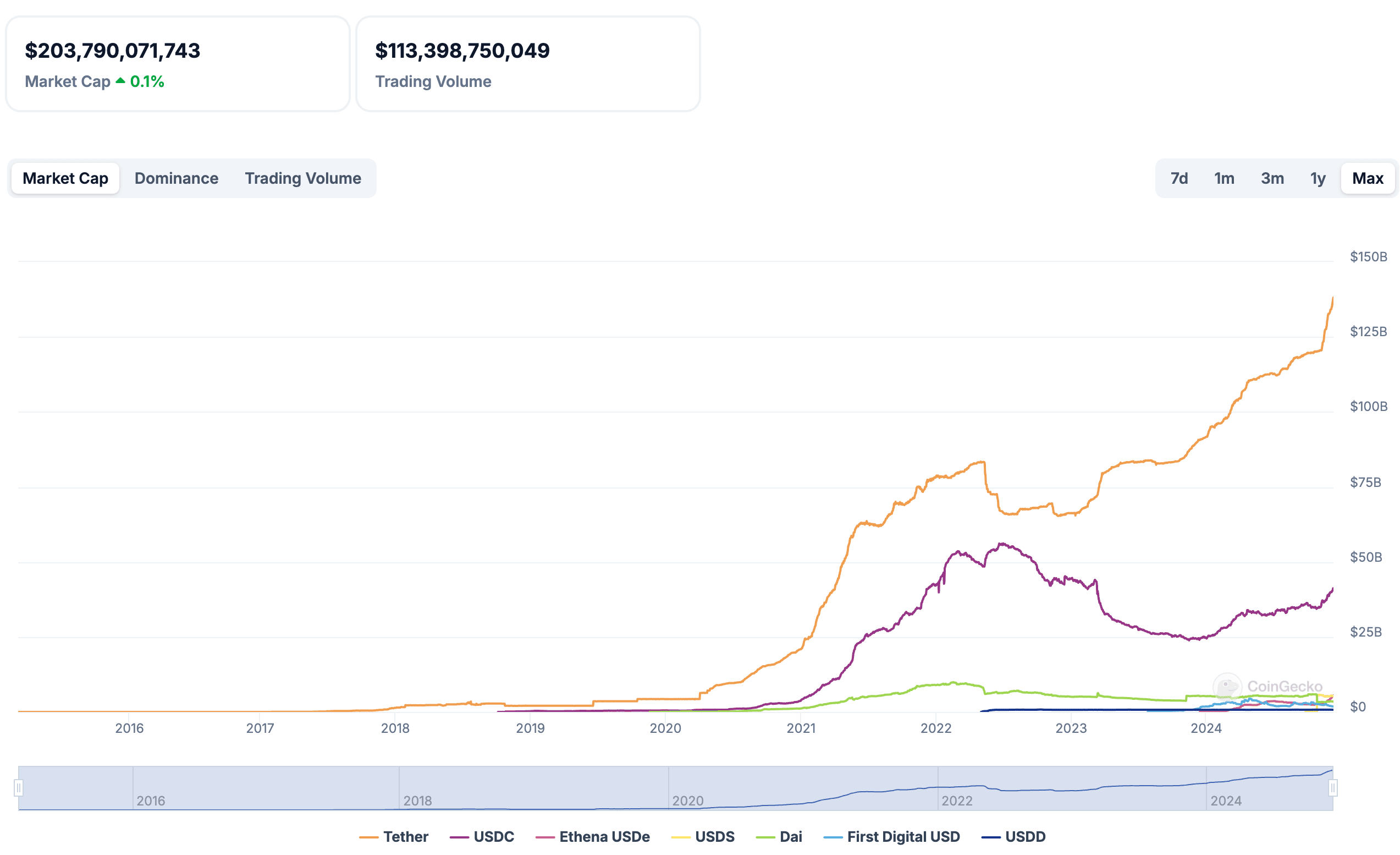1400x855 pixels.
Task: Toggle Tether series in the legend
Action: (x=394, y=837)
